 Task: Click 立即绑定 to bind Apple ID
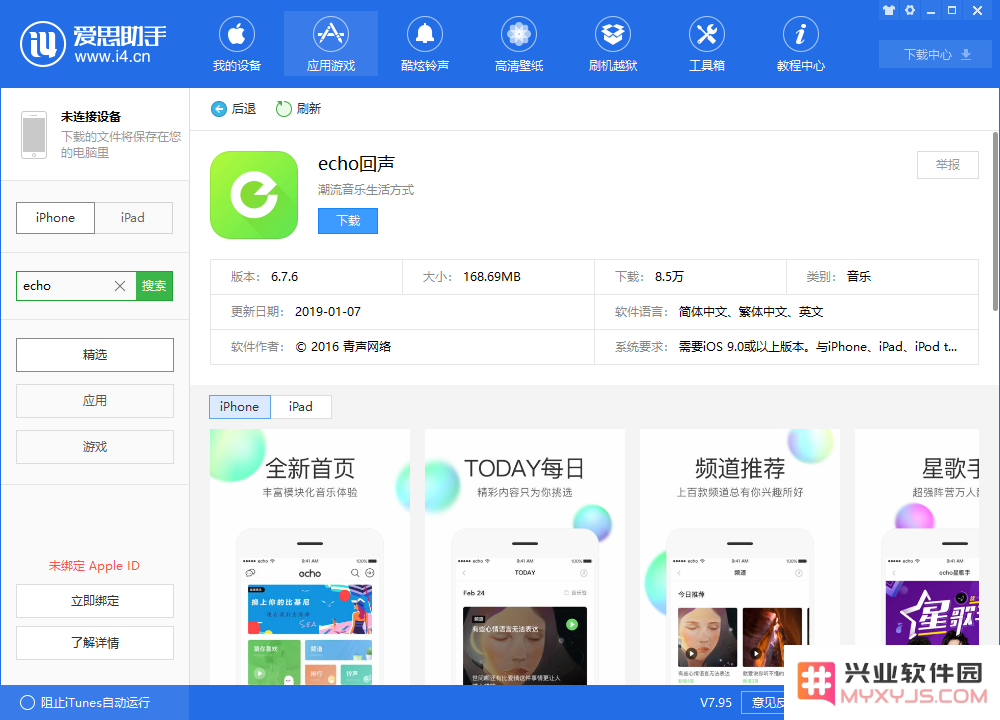click(x=95, y=601)
